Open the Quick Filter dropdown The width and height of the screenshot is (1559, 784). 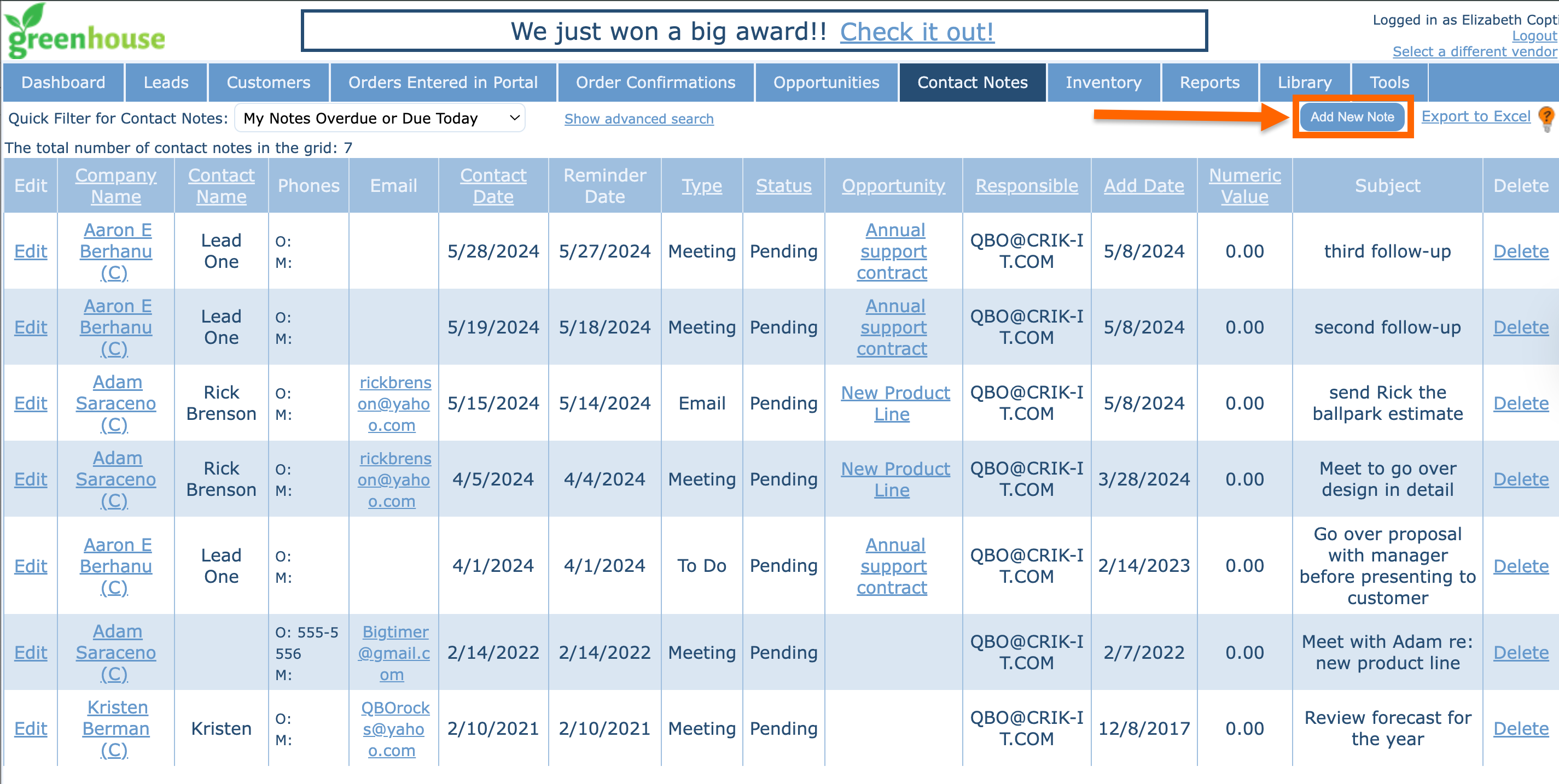[x=380, y=119]
